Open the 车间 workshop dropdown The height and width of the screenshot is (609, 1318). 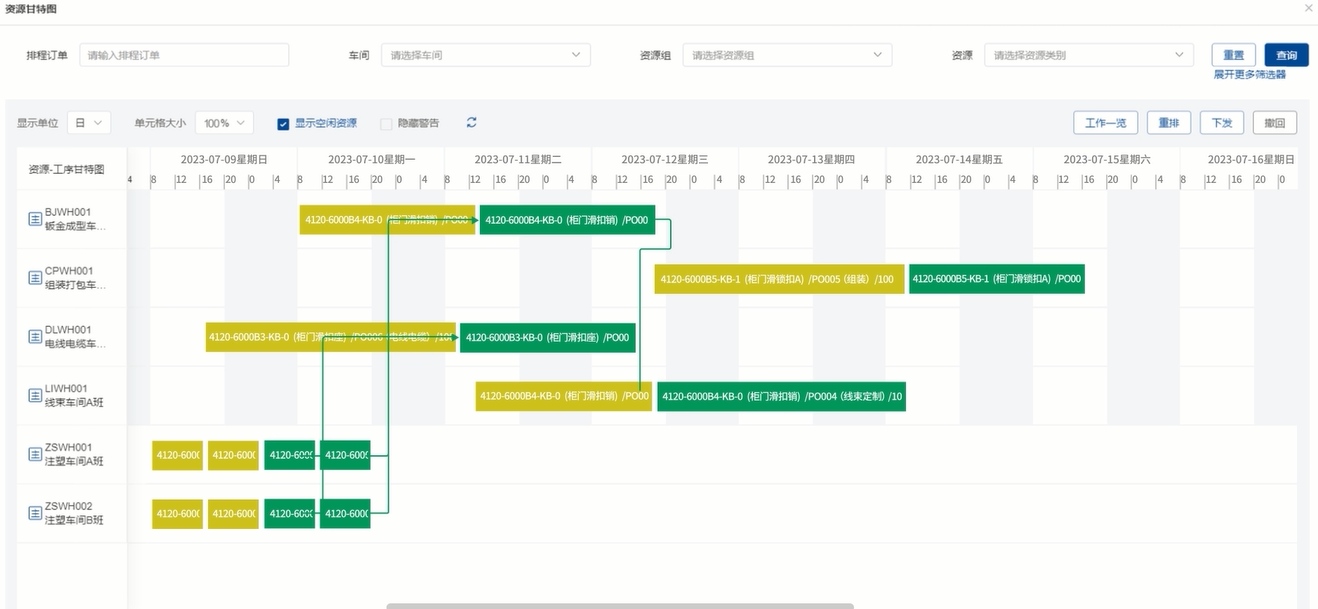click(485, 55)
